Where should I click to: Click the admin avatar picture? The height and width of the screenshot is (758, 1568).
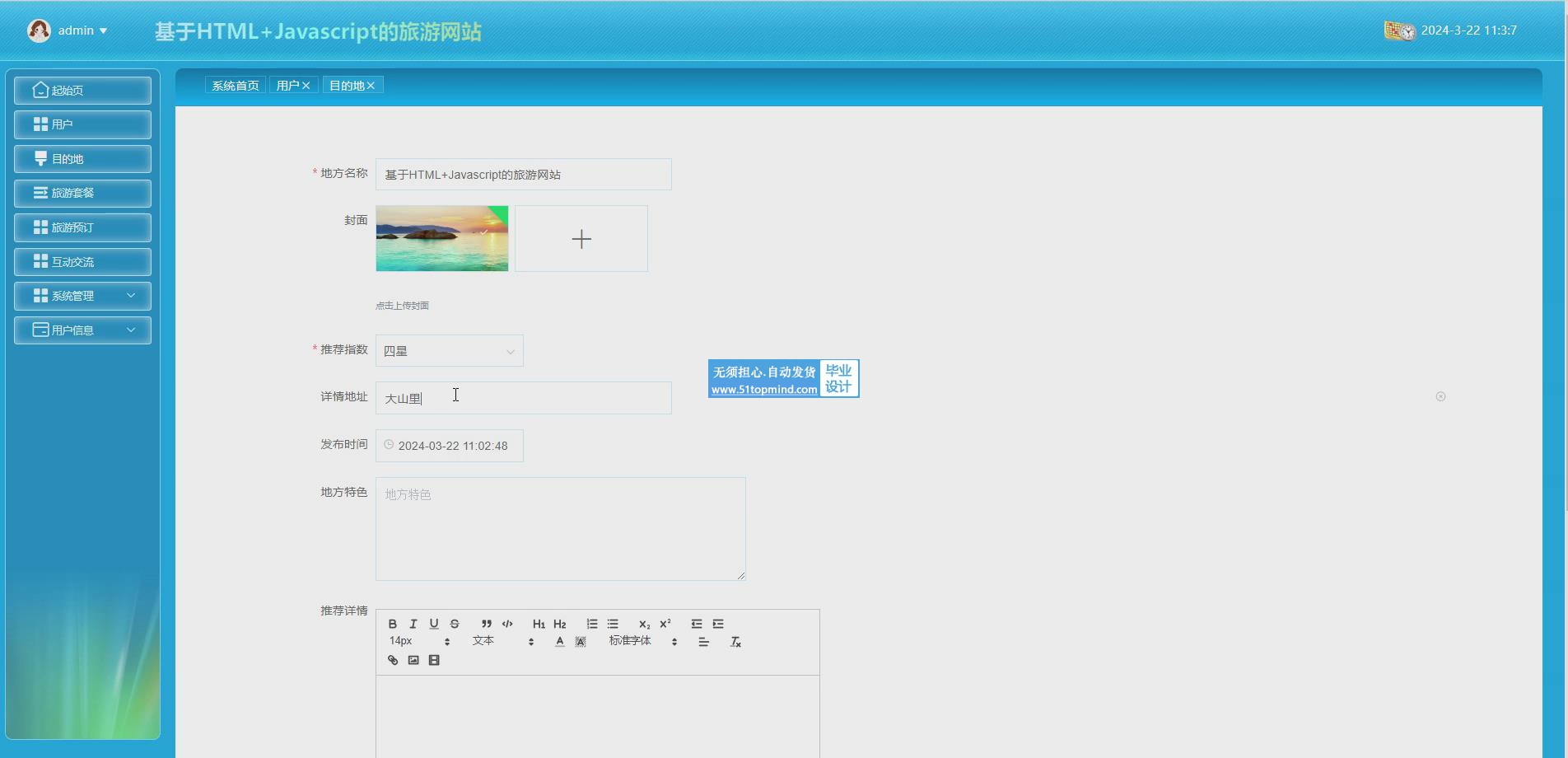tap(39, 30)
